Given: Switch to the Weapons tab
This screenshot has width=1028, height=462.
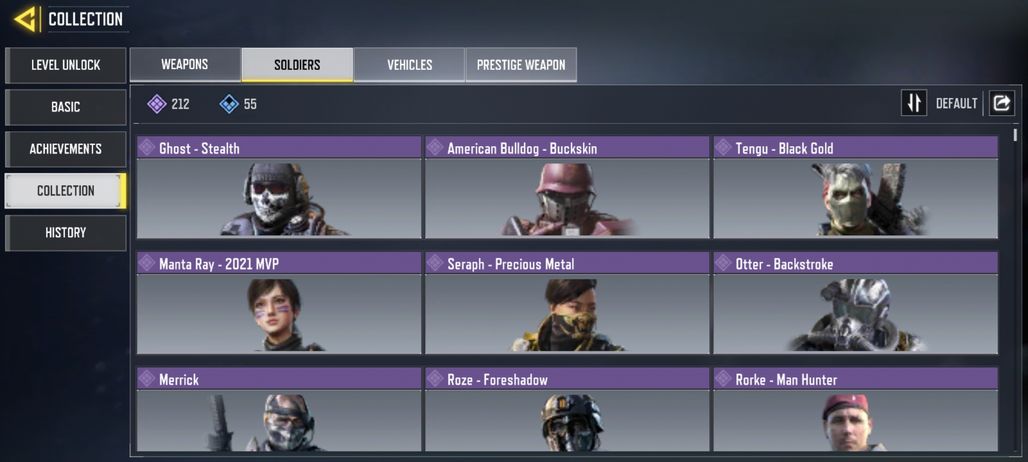Looking at the screenshot, I should 185,64.
